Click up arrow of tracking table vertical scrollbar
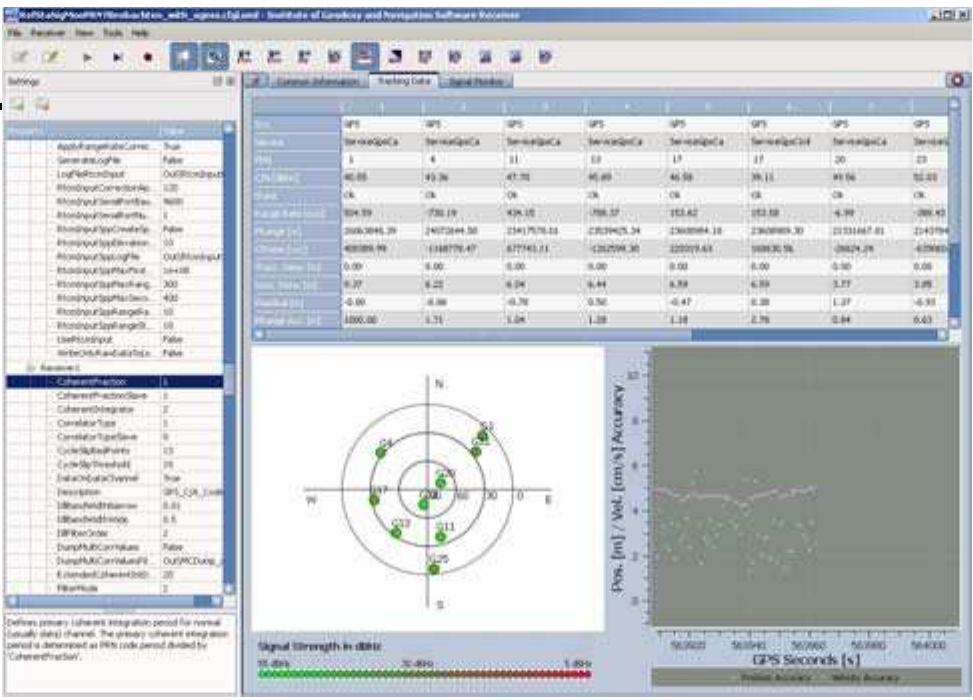This screenshot has width=973, height=700. (x=955, y=103)
